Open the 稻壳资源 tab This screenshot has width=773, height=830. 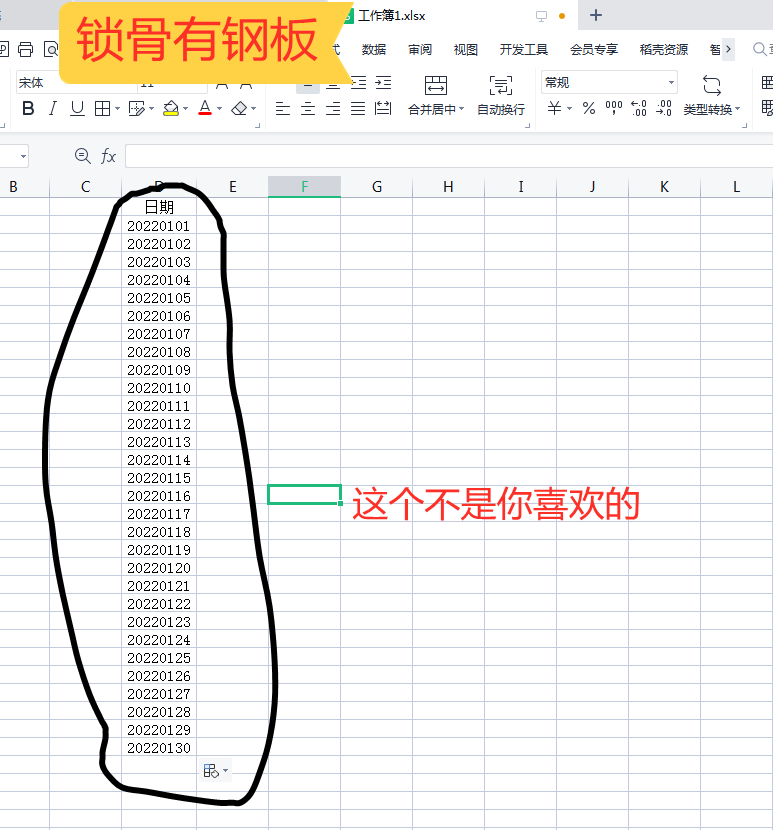pyautogui.click(x=663, y=50)
